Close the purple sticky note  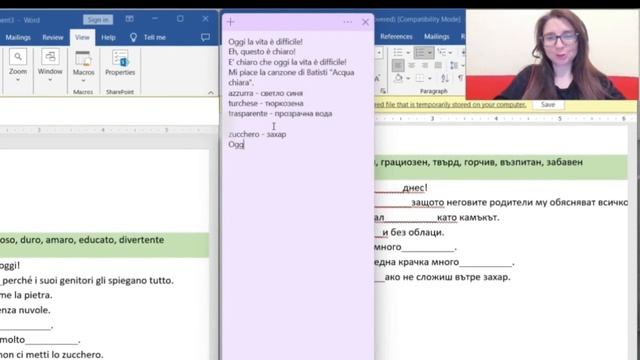(365, 22)
